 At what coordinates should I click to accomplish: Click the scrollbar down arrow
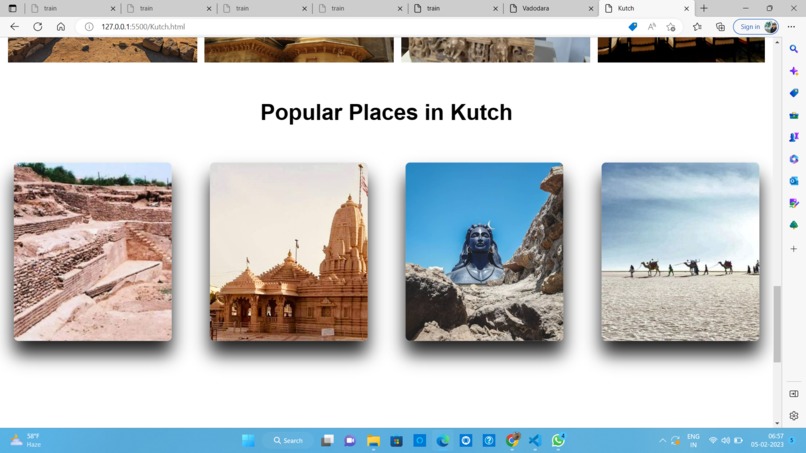click(777, 423)
